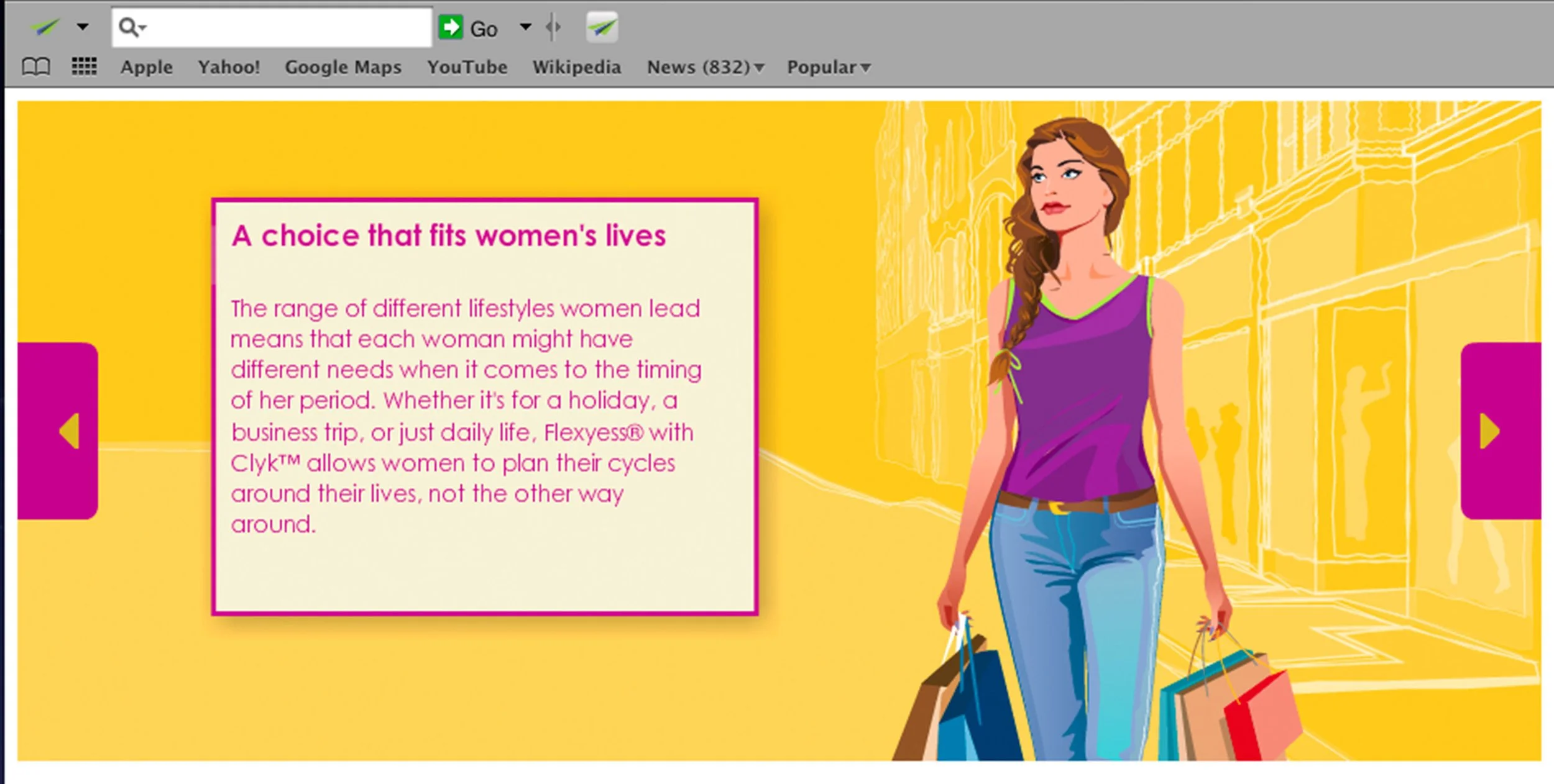The width and height of the screenshot is (1554, 784).
Task: Open the bookmarks book icon
Action: coord(35,66)
